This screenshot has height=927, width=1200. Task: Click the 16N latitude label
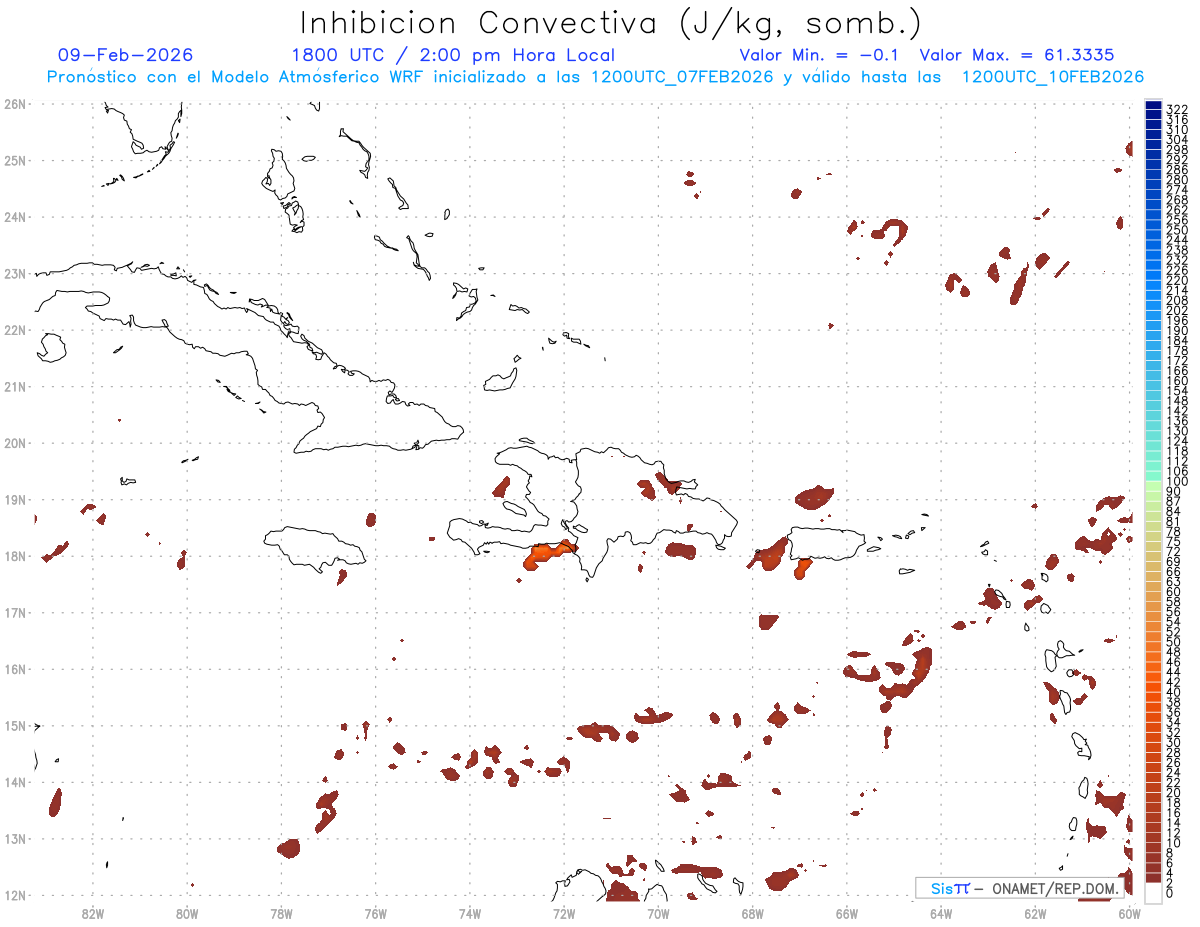15,668
